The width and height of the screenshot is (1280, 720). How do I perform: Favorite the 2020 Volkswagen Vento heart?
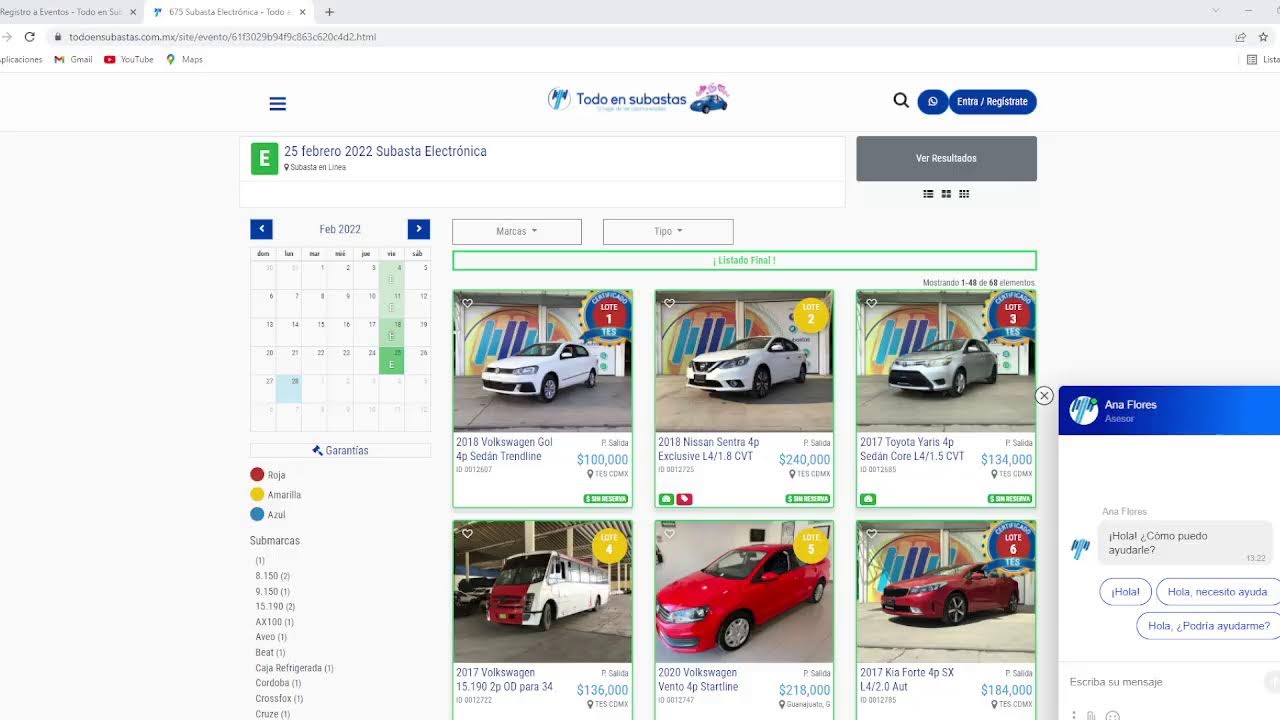[x=669, y=533]
